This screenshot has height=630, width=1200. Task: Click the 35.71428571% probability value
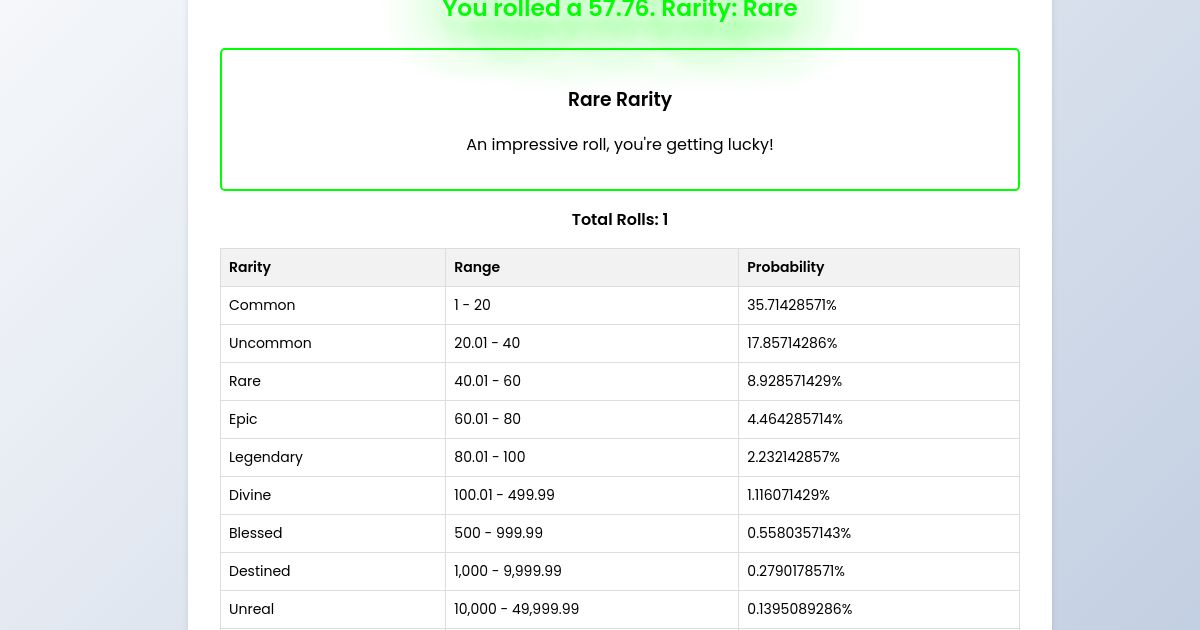point(791,305)
